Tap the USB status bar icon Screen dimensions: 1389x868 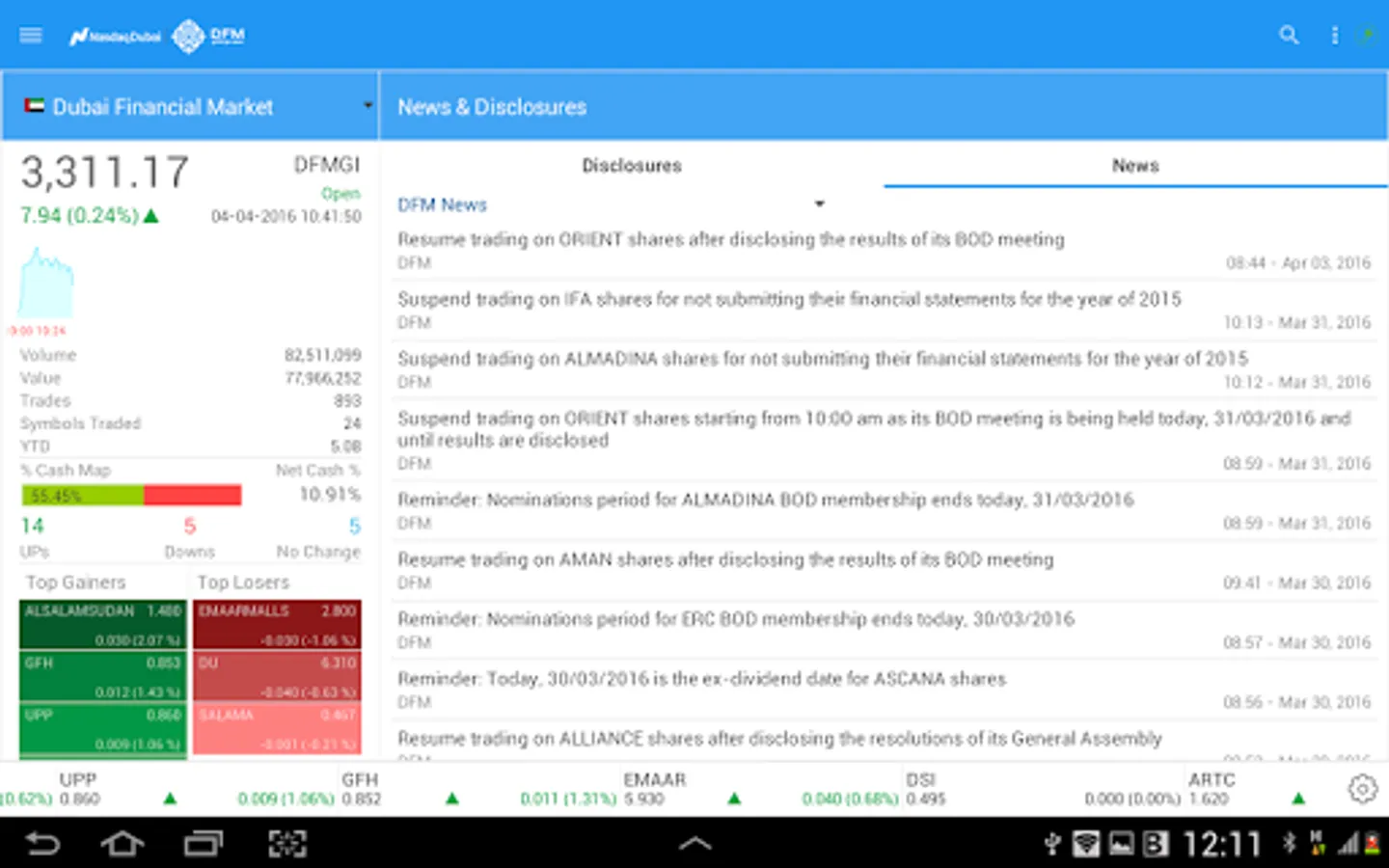(x=1052, y=845)
